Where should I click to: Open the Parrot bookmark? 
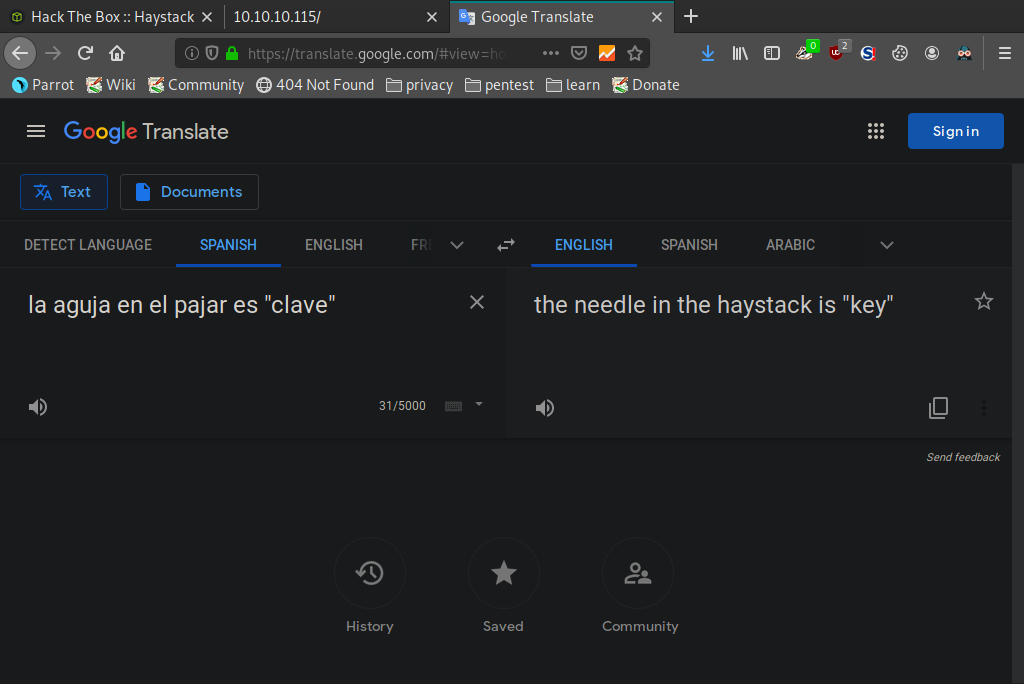[43, 85]
